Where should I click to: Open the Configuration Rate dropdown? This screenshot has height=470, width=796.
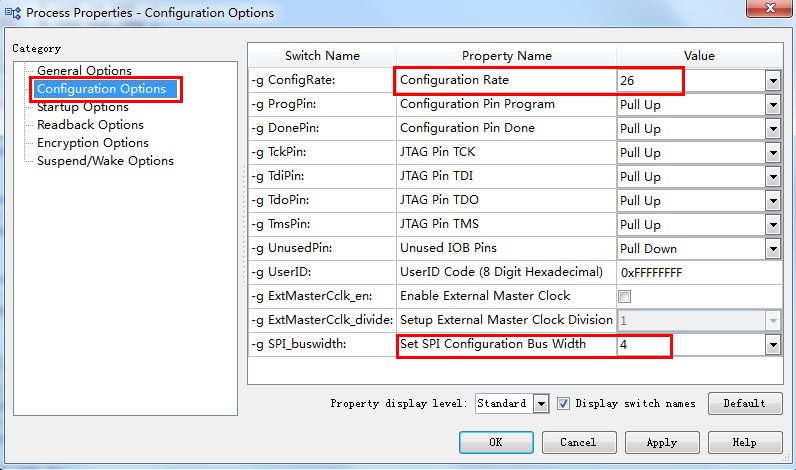[x=773, y=81]
